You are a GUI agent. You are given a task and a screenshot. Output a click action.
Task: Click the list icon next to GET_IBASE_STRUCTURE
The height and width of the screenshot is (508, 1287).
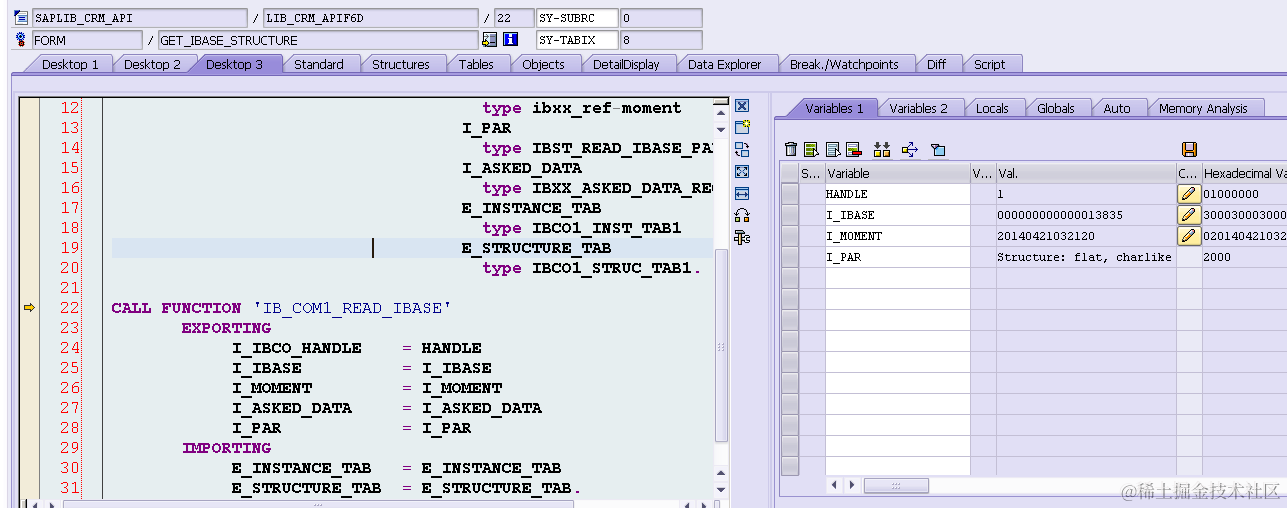pyautogui.click(x=489, y=40)
